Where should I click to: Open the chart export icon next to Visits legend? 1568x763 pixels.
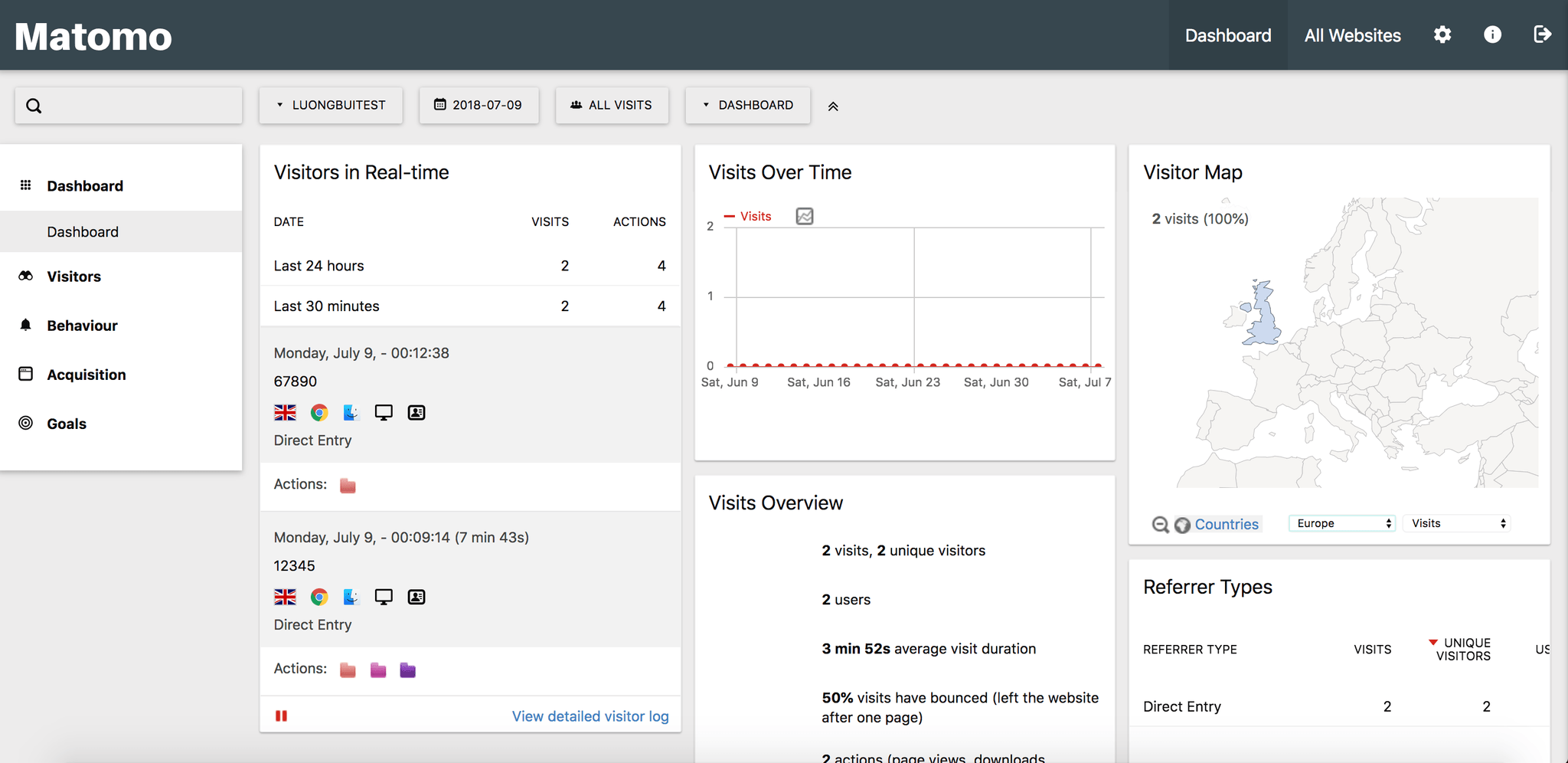[x=804, y=216]
